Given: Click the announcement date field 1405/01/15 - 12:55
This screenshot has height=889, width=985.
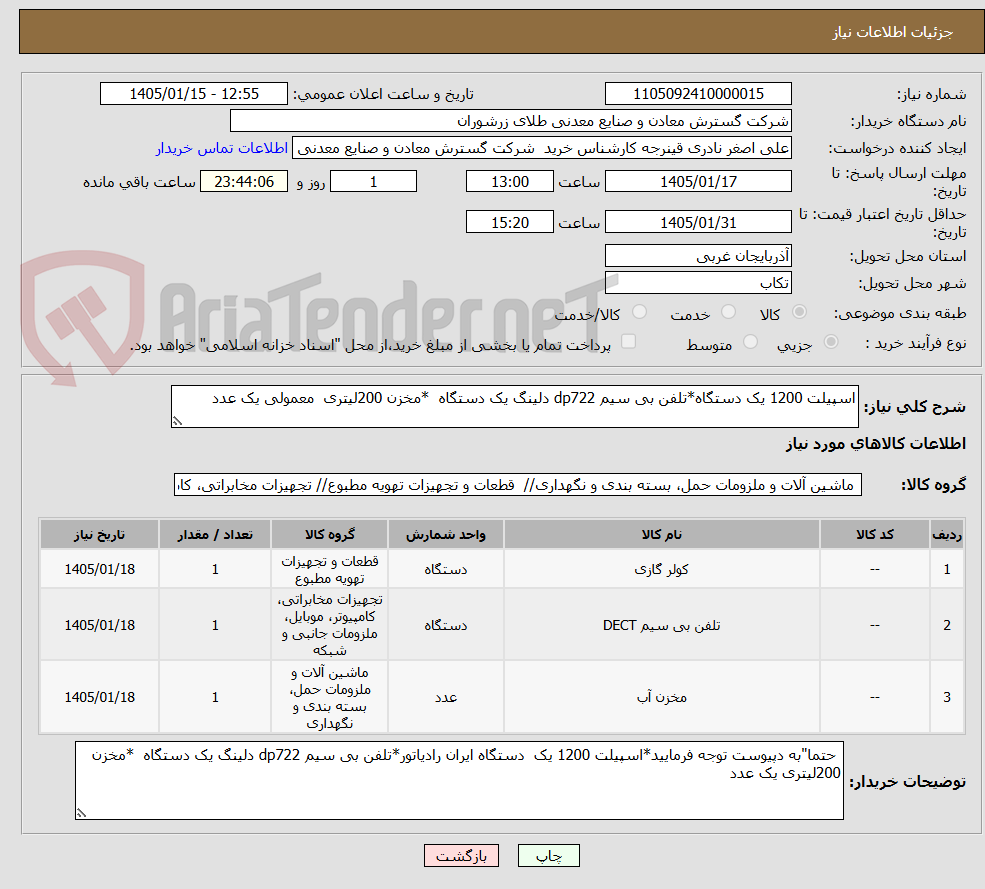Looking at the screenshot, I should tap(193, 94).
